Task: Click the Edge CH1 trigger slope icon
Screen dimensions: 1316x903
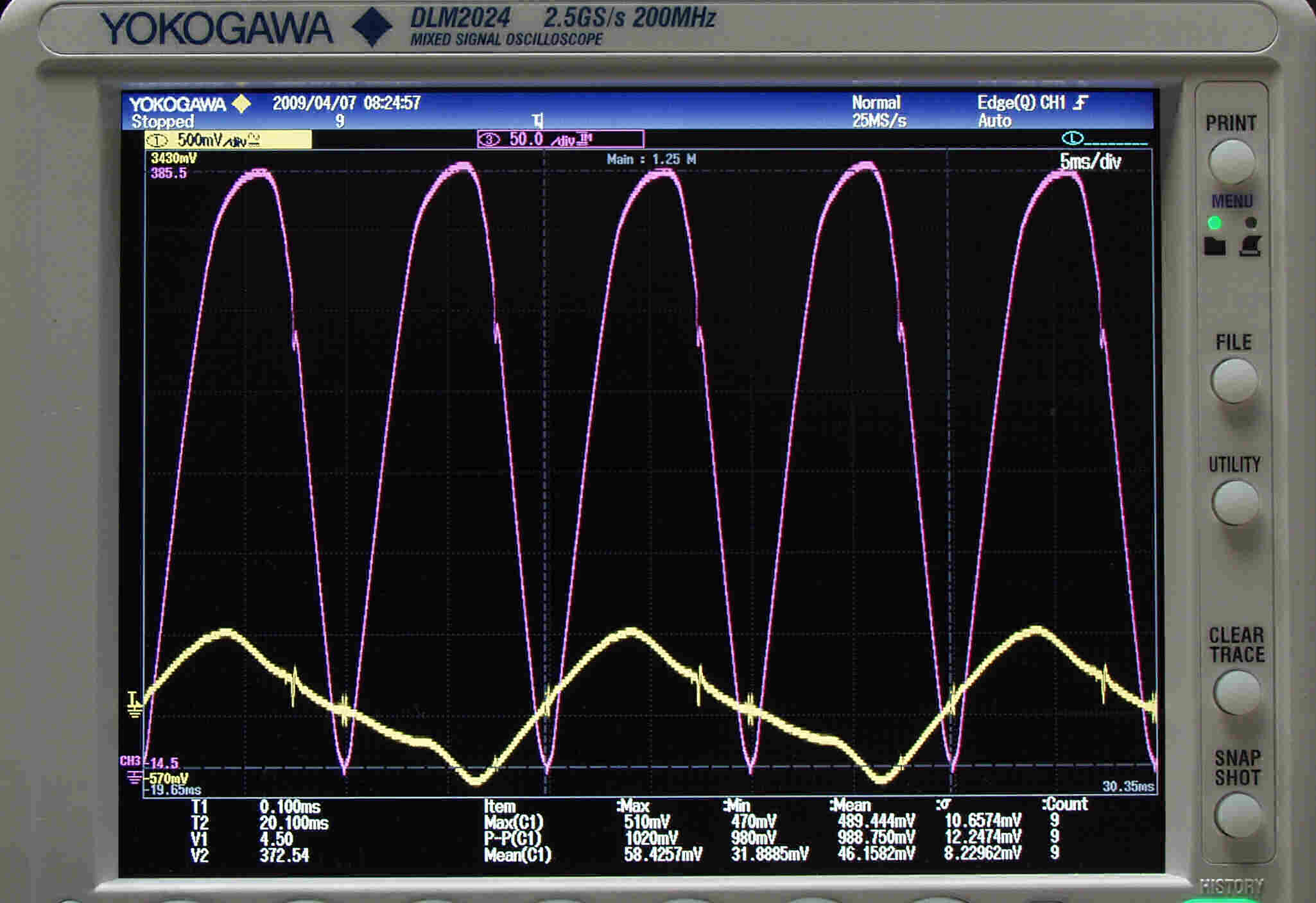Action: 1081,103
